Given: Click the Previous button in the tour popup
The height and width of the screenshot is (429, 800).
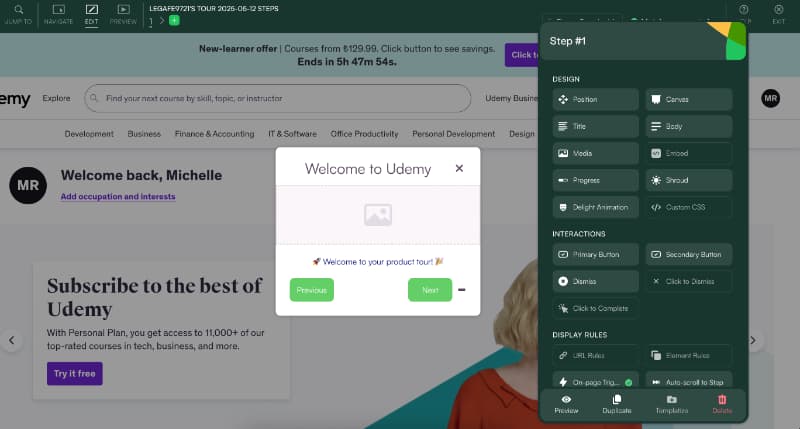Looking at the screenshot, I should pyautogui.click(x=312, y=290).
